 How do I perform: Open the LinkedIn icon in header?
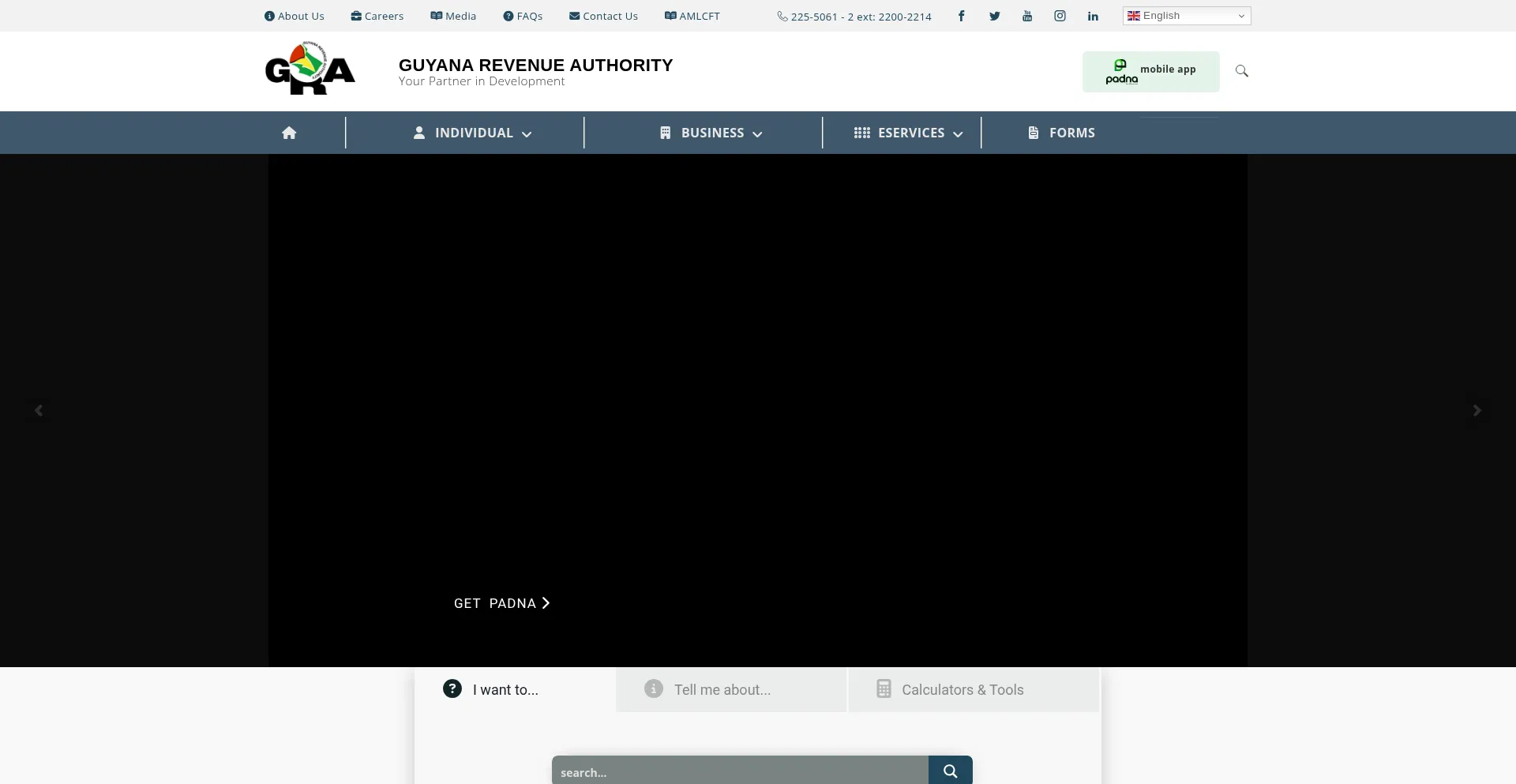click(1093, 16)
